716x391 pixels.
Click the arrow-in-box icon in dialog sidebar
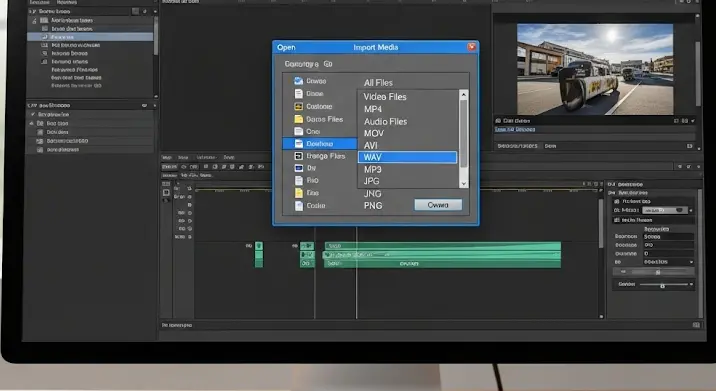tap(299, 156)
